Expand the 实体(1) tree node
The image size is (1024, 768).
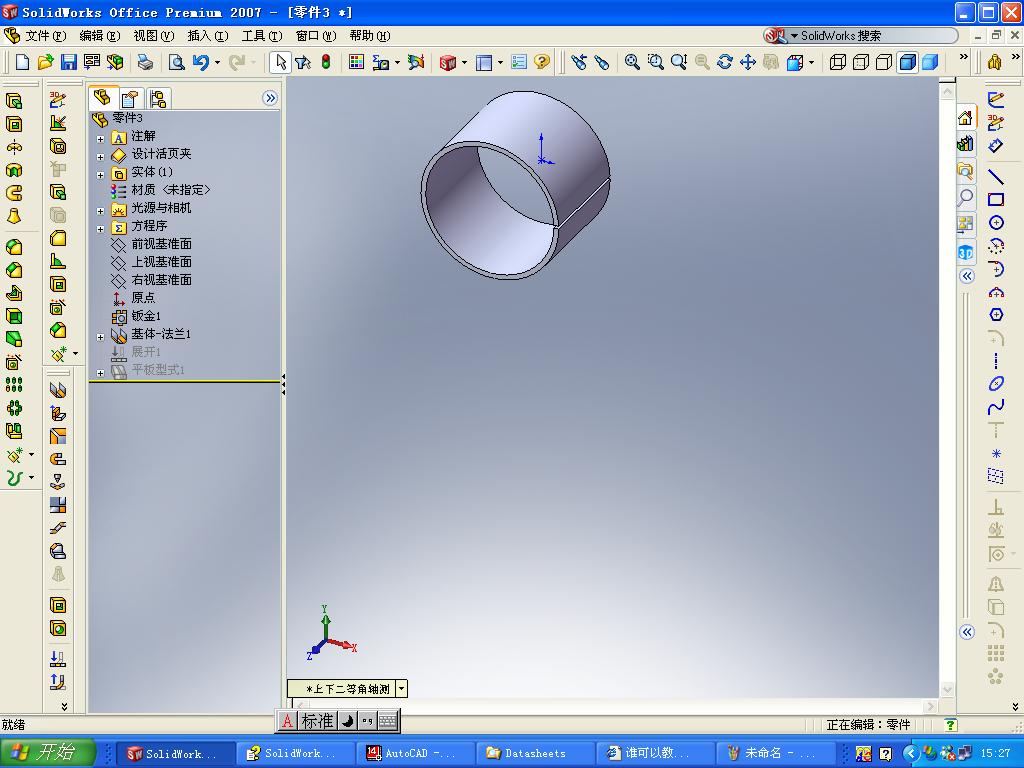click(x=101, y=175)
